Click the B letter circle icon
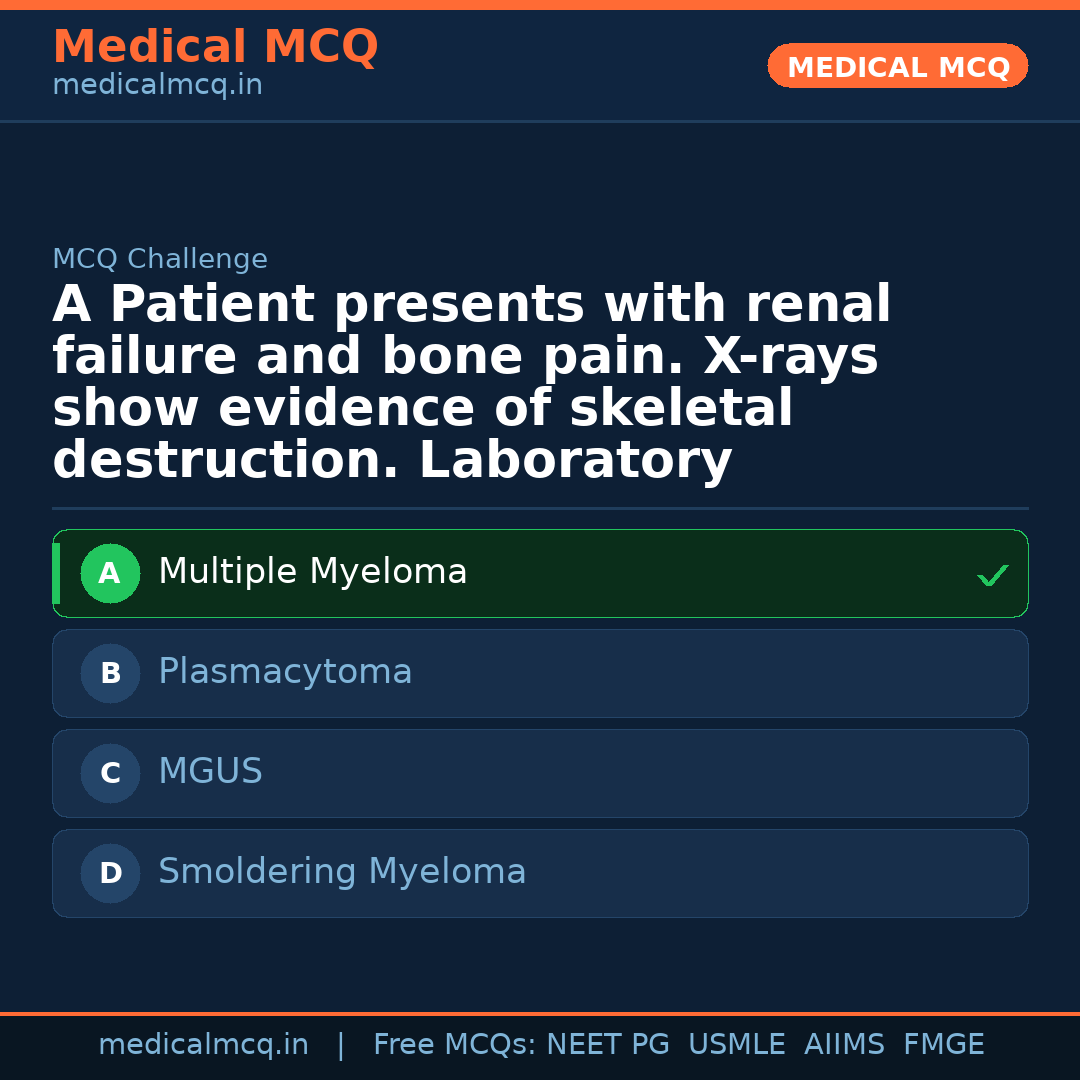This screenshot has width=1080, height=1080. 110,674
